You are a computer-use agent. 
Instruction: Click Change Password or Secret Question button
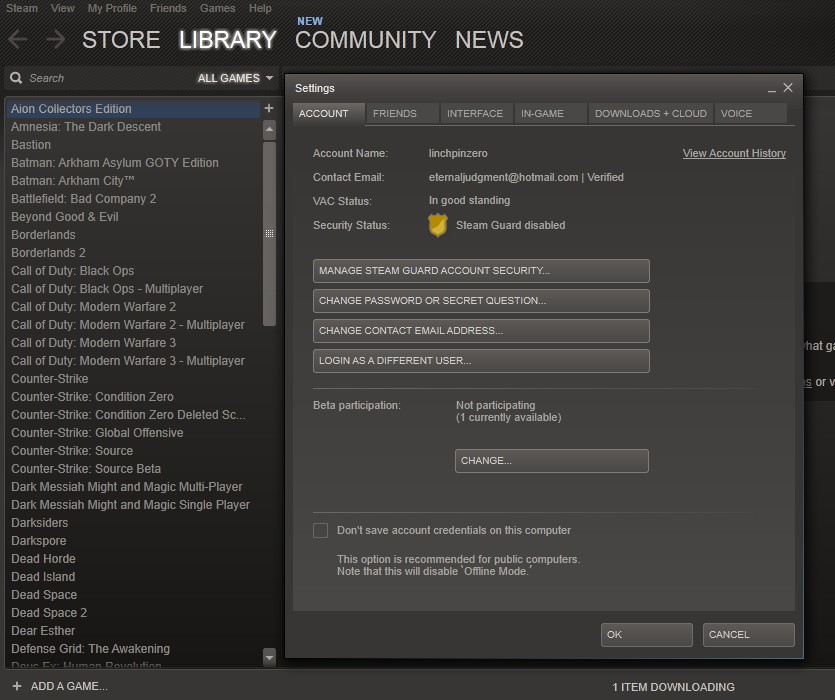click(481, 300)
